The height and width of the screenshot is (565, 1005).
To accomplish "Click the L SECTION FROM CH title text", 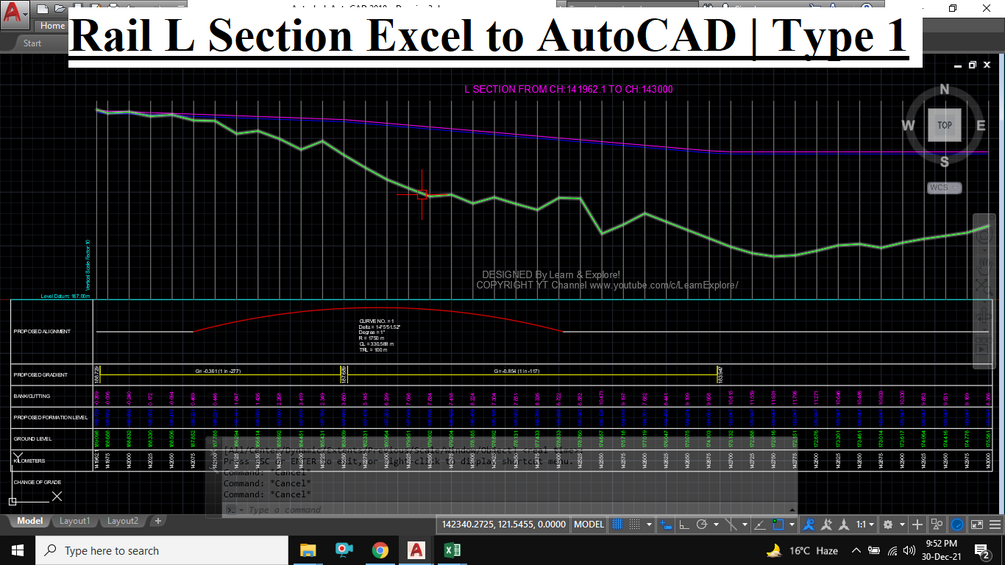I will click(569, 89).
